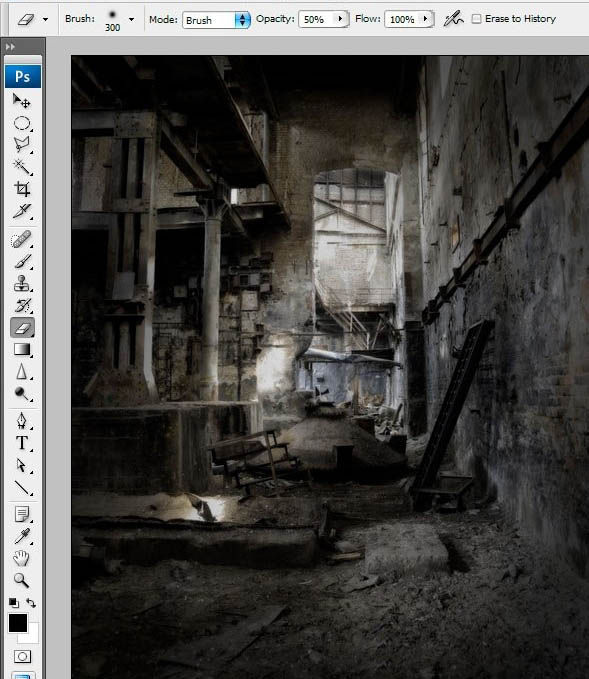589x679 pixels.
Task: Toggle Quick Mask mode button
Action: pos(23,656)
